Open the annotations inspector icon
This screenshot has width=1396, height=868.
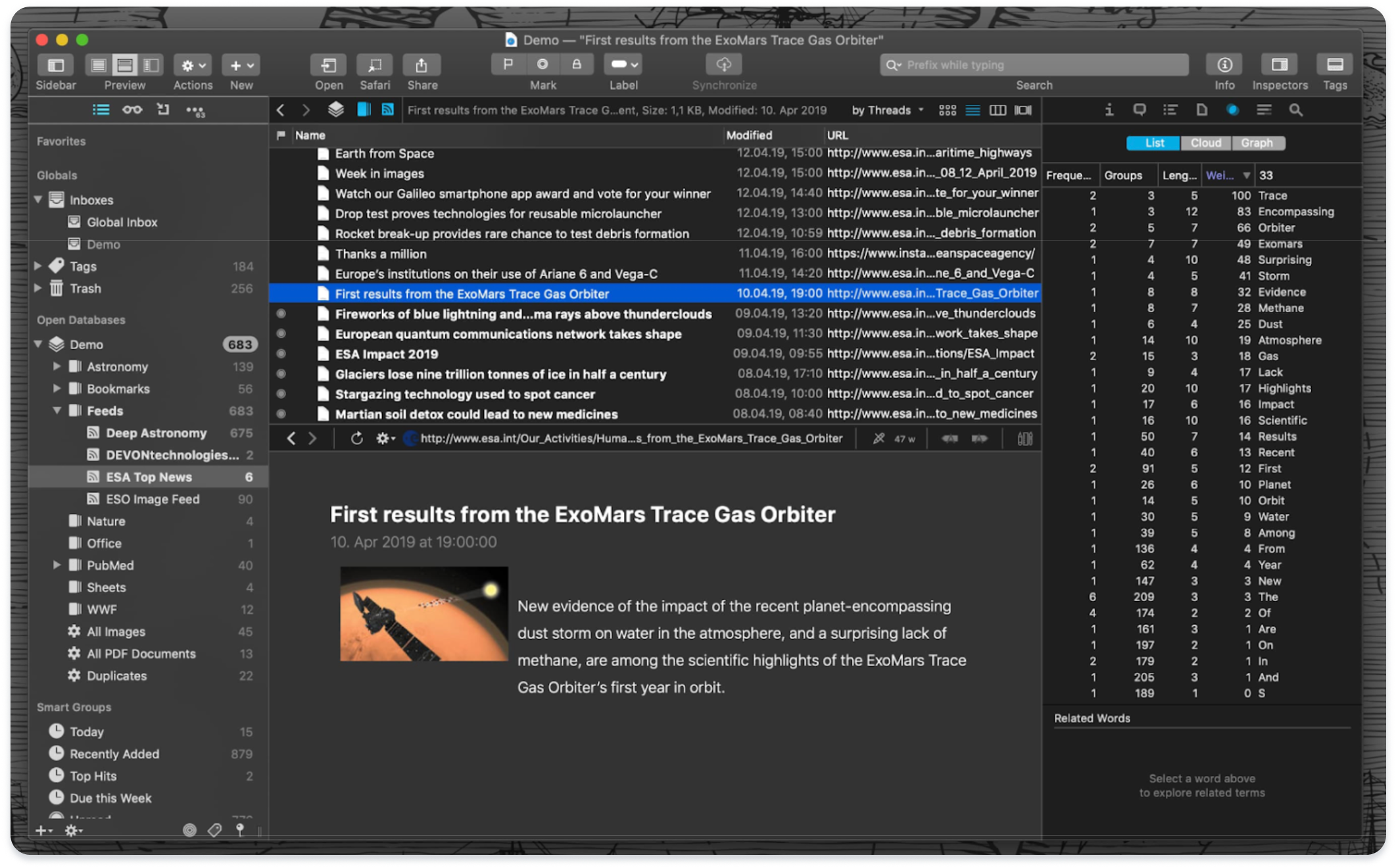[1140, 110]
